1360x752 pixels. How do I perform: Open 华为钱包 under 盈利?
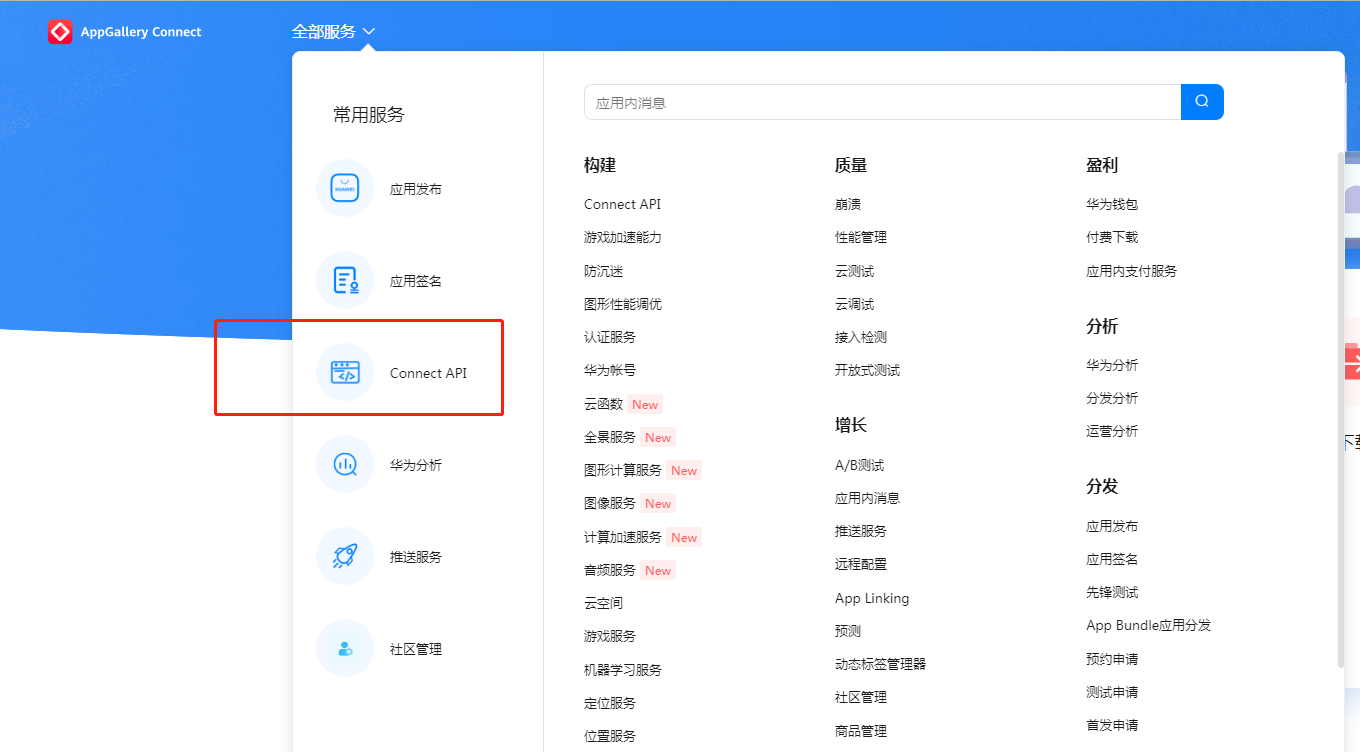[1112, 204]
